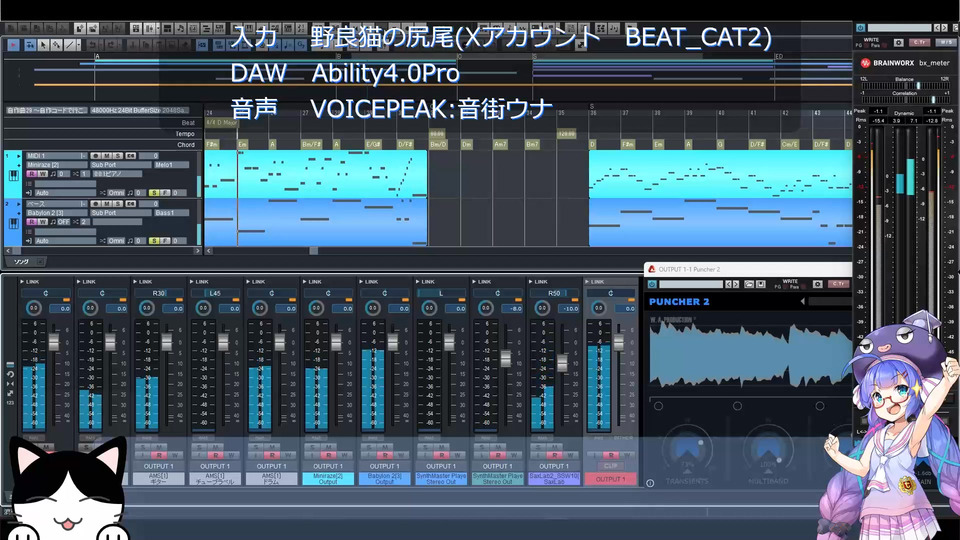The width and height of the screenshot is (960, 540).
Task: Click the Melo1 field on the MIDI 1 track
Action: click(x=171, y=165)
